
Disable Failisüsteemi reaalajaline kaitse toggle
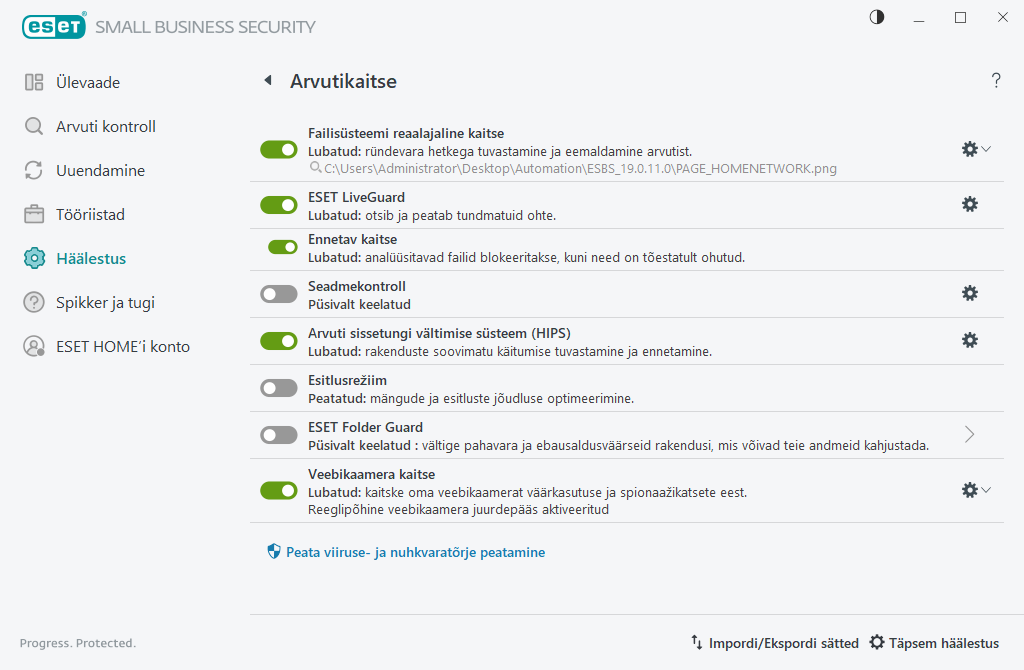pyautogui.click(x=279, y=149)
